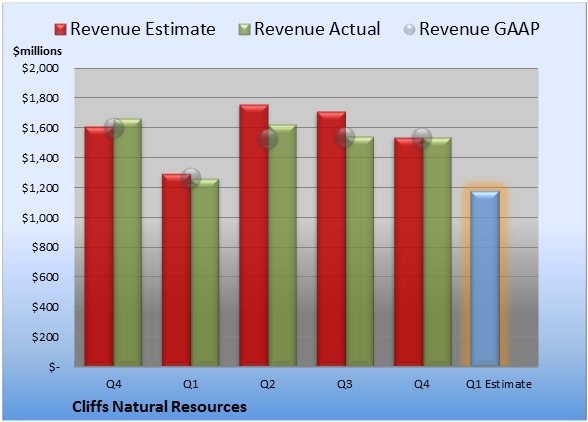588x422 pixels.
Task: Click the "$1,600" axis value
Action: click(x=40, y=128)
